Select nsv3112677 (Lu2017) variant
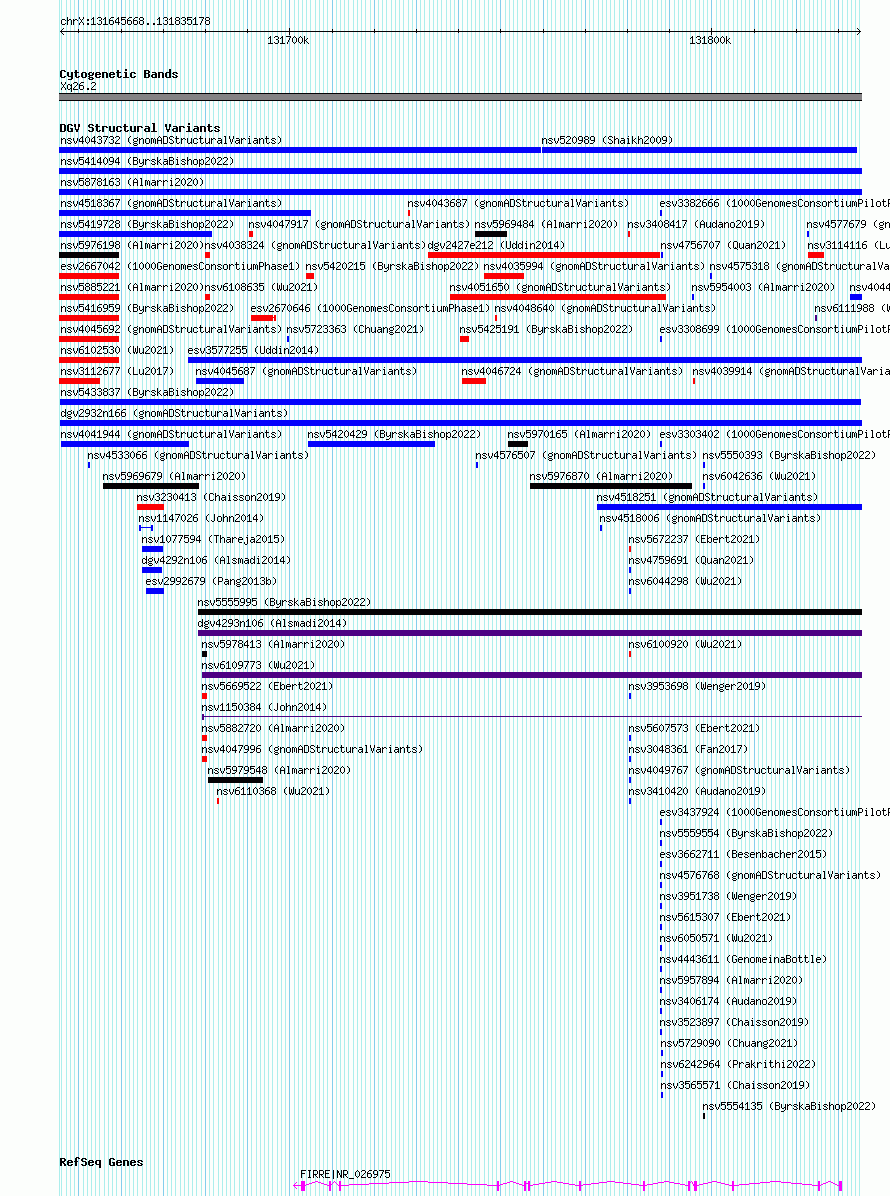Viewport: 890px width, 1196px height. point(117,371)
